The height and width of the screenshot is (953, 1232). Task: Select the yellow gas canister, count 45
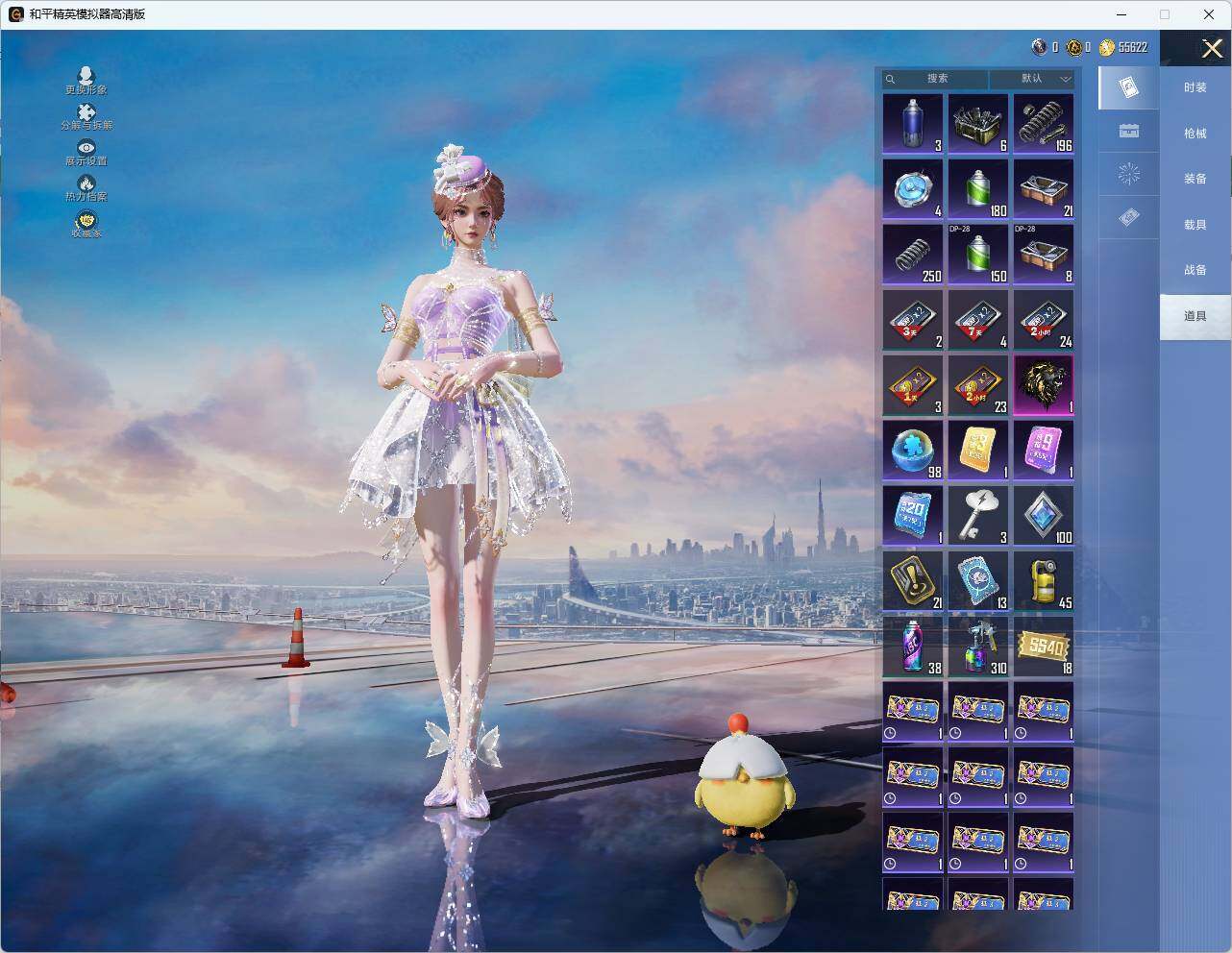[1044, 581]
